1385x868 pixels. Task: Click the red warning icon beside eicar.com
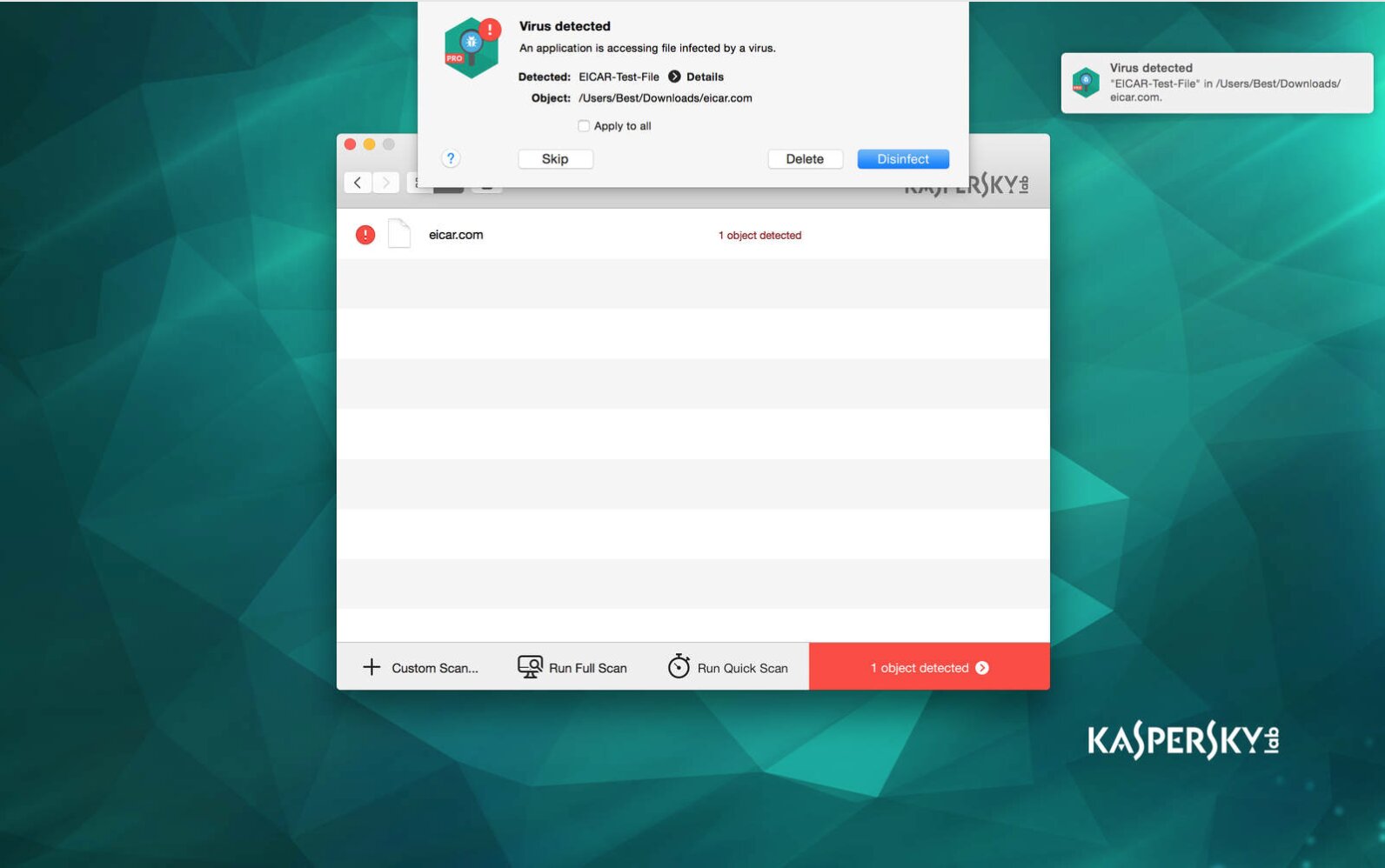point(365,235)
